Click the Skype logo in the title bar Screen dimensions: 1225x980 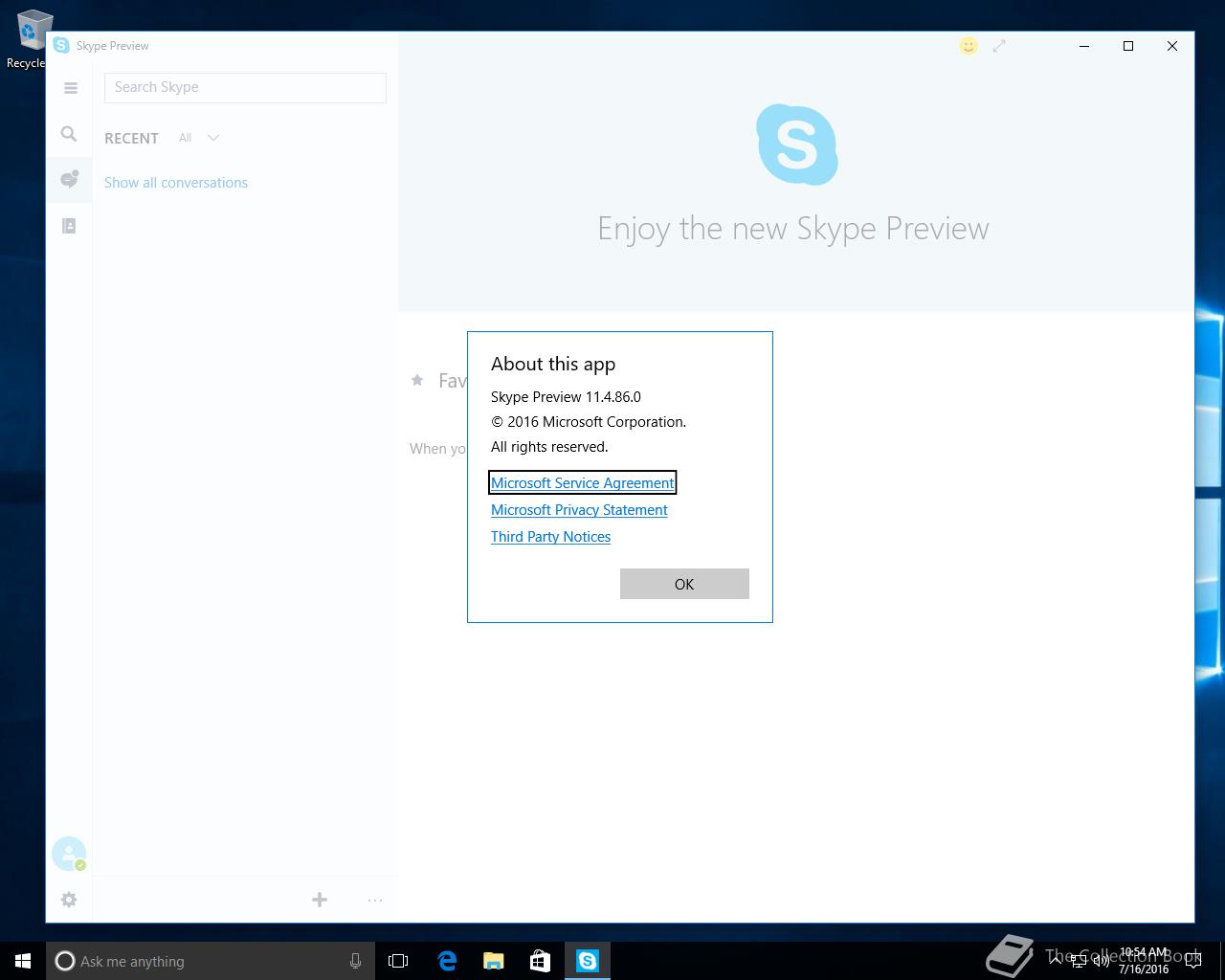pyautogui.click(x=61, y=45)
